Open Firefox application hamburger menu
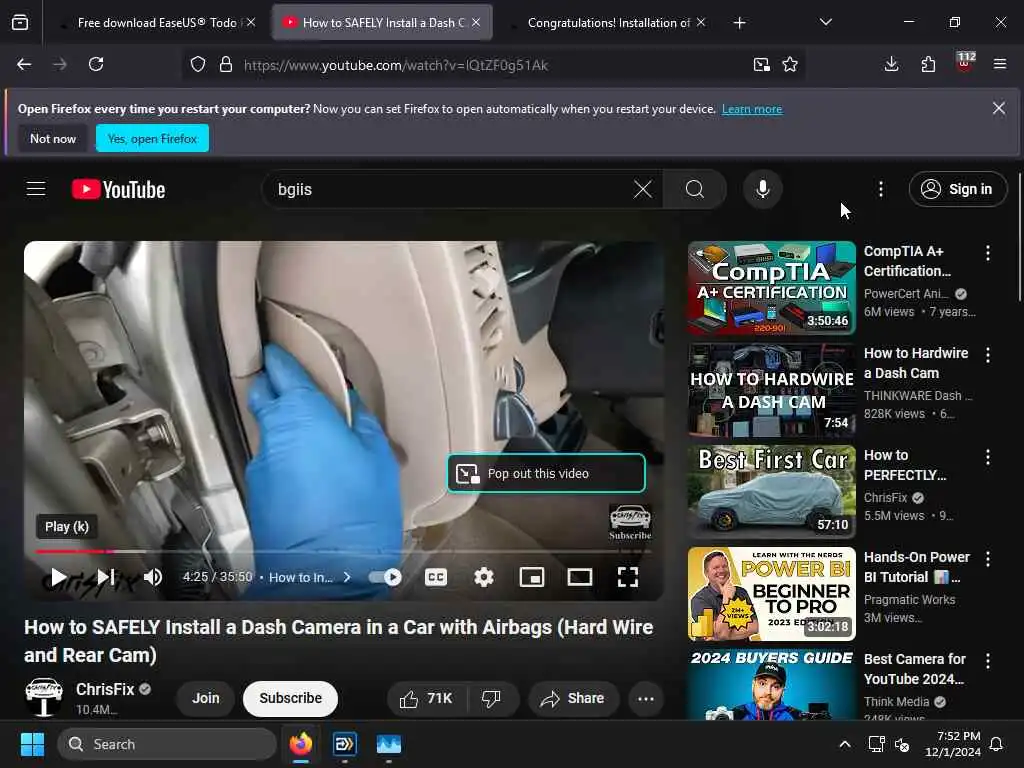Screen dimensions: 1024x768 1000,64
